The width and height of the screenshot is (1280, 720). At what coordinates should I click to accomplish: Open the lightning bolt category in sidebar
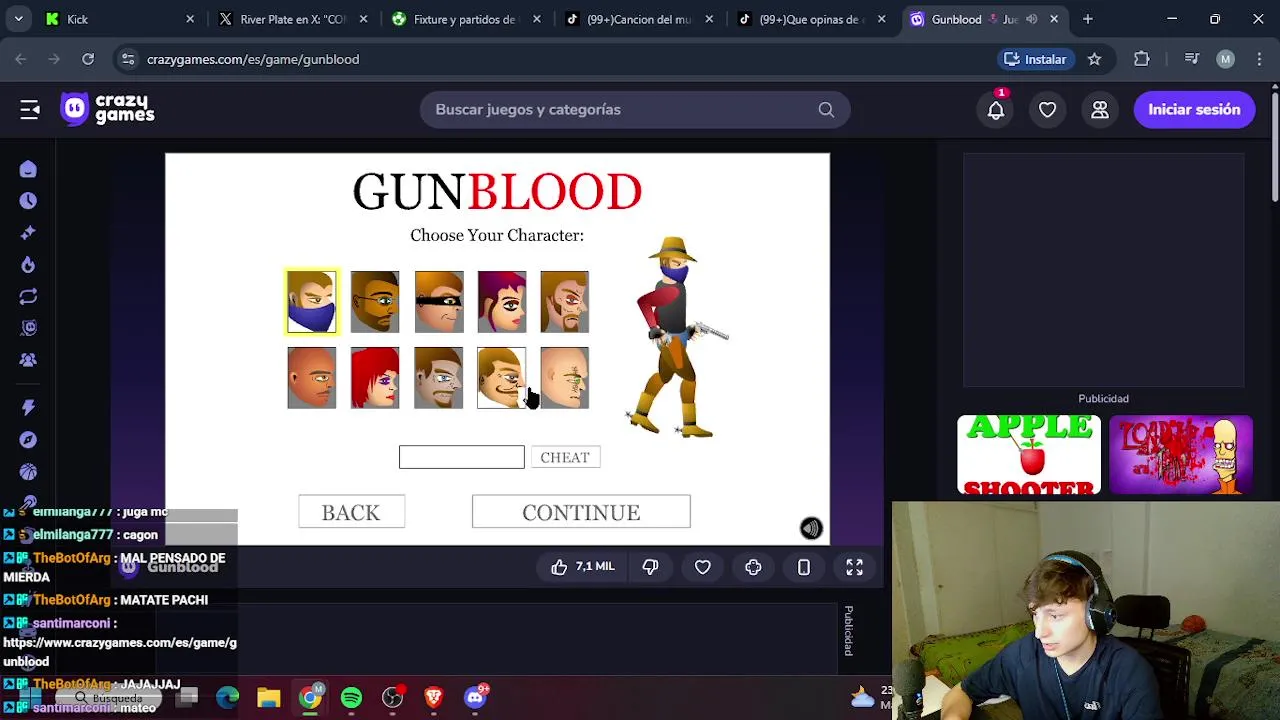click(x=28, y=407)
